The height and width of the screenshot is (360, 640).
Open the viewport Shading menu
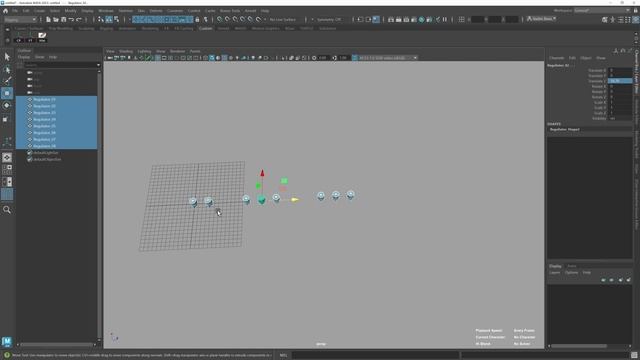click(126, 51)
